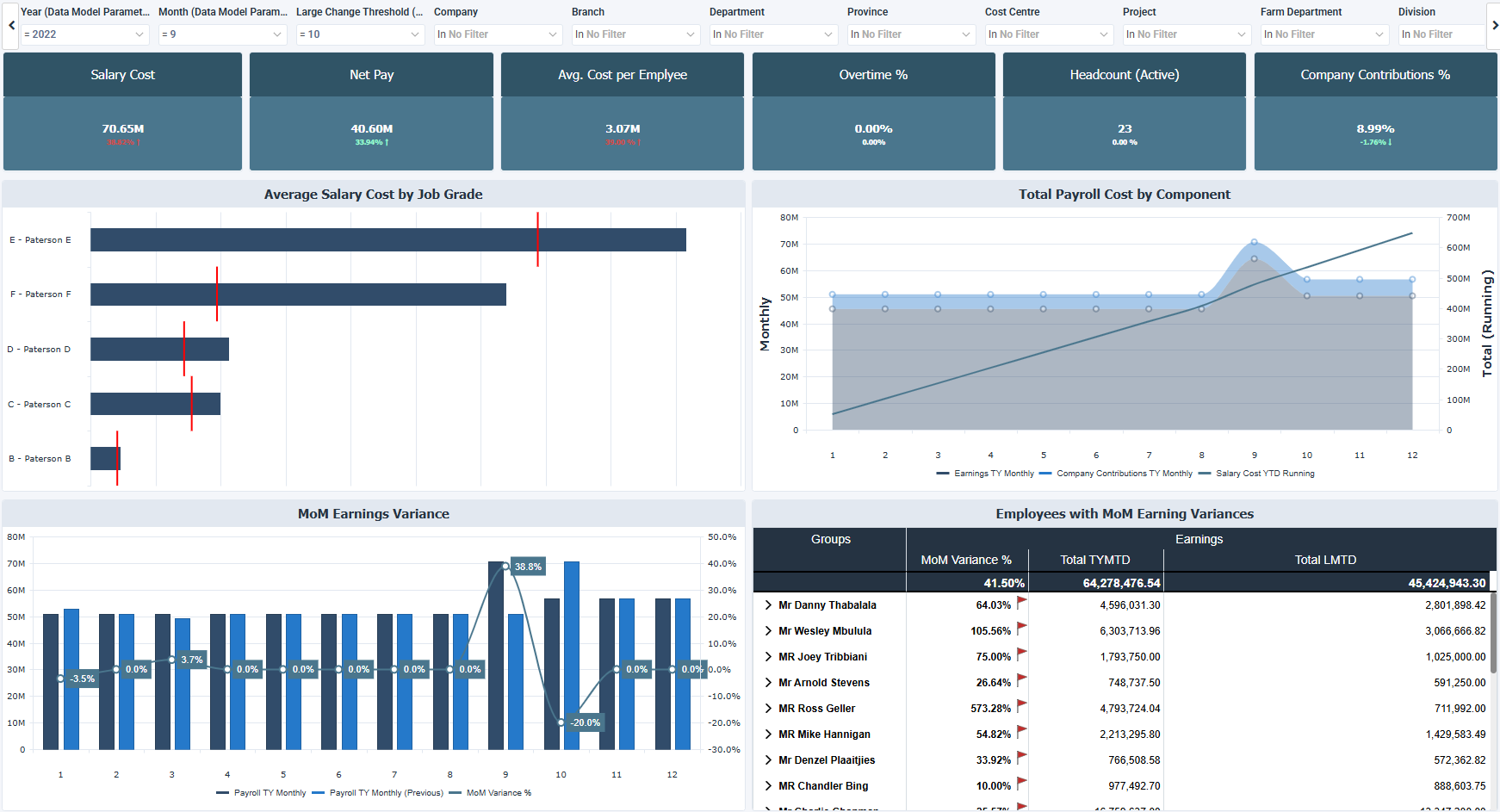Click the D - Paterson D bar
The image size is (1500, 812).
159,349
